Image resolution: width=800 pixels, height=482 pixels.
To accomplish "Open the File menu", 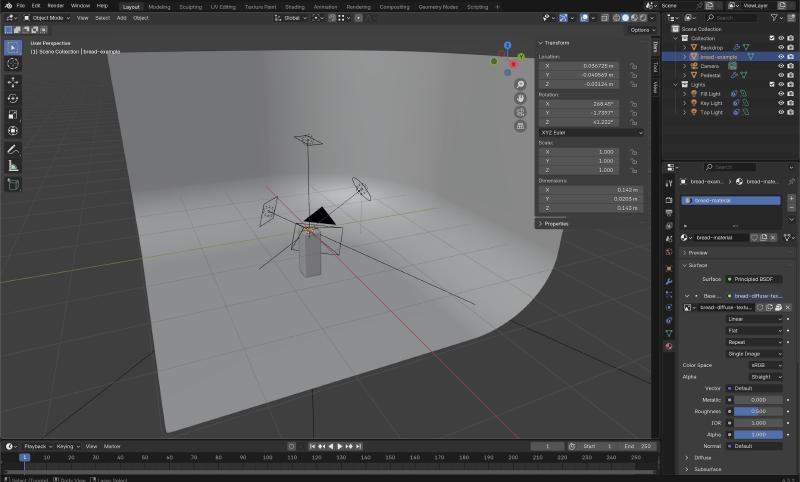I will tap(20, 6).
